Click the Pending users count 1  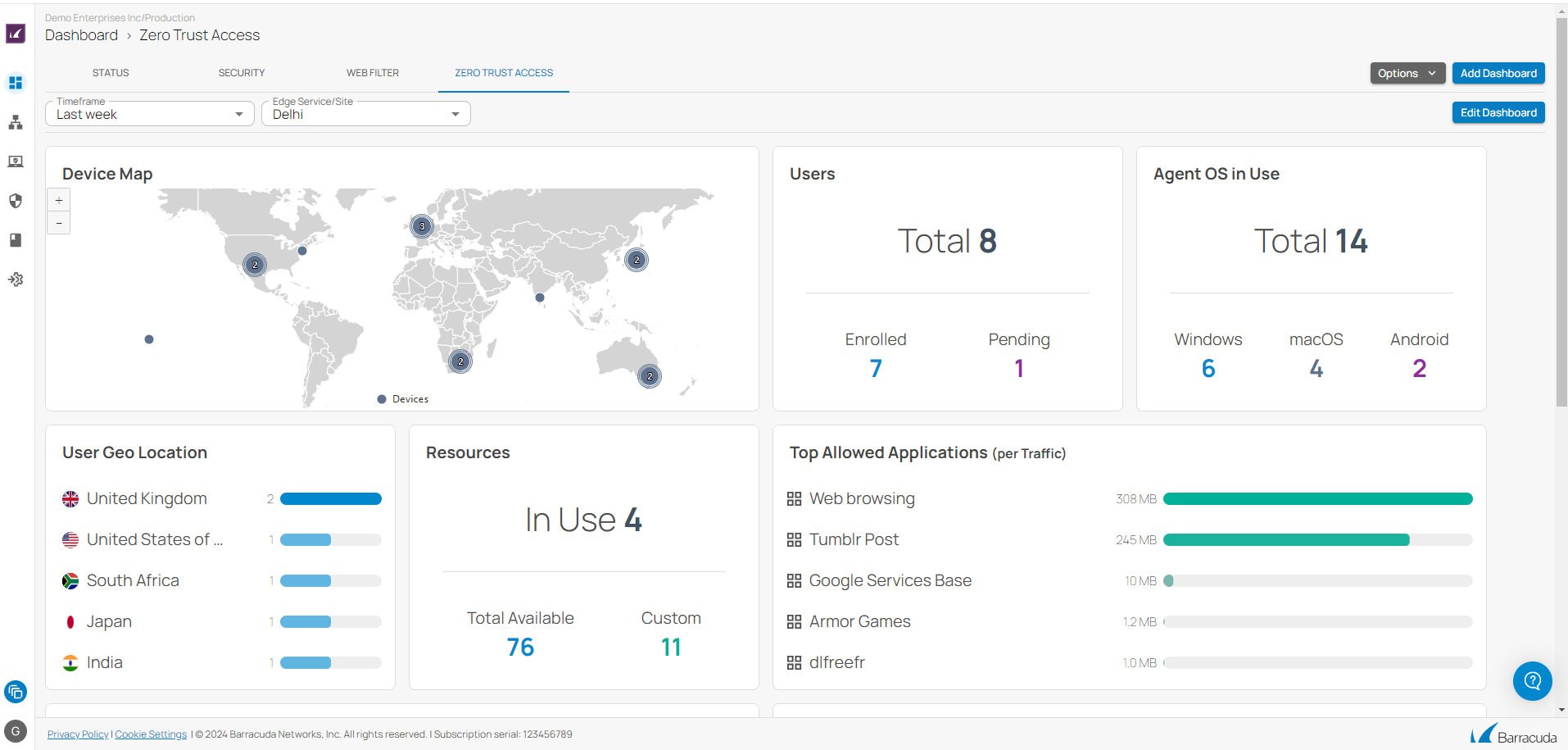[x=1019, y=369]
